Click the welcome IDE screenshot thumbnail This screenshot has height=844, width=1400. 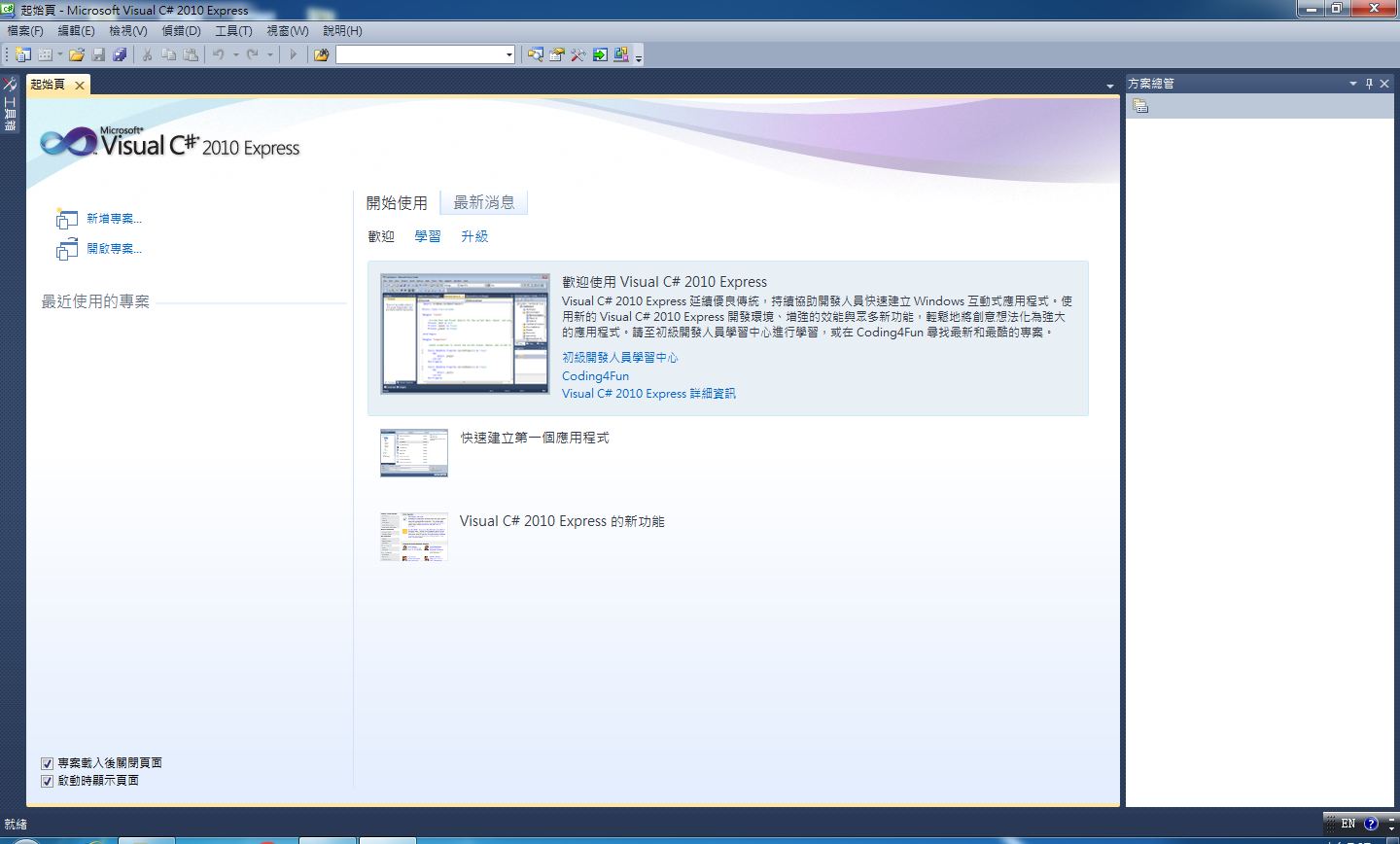click(465, 334)
